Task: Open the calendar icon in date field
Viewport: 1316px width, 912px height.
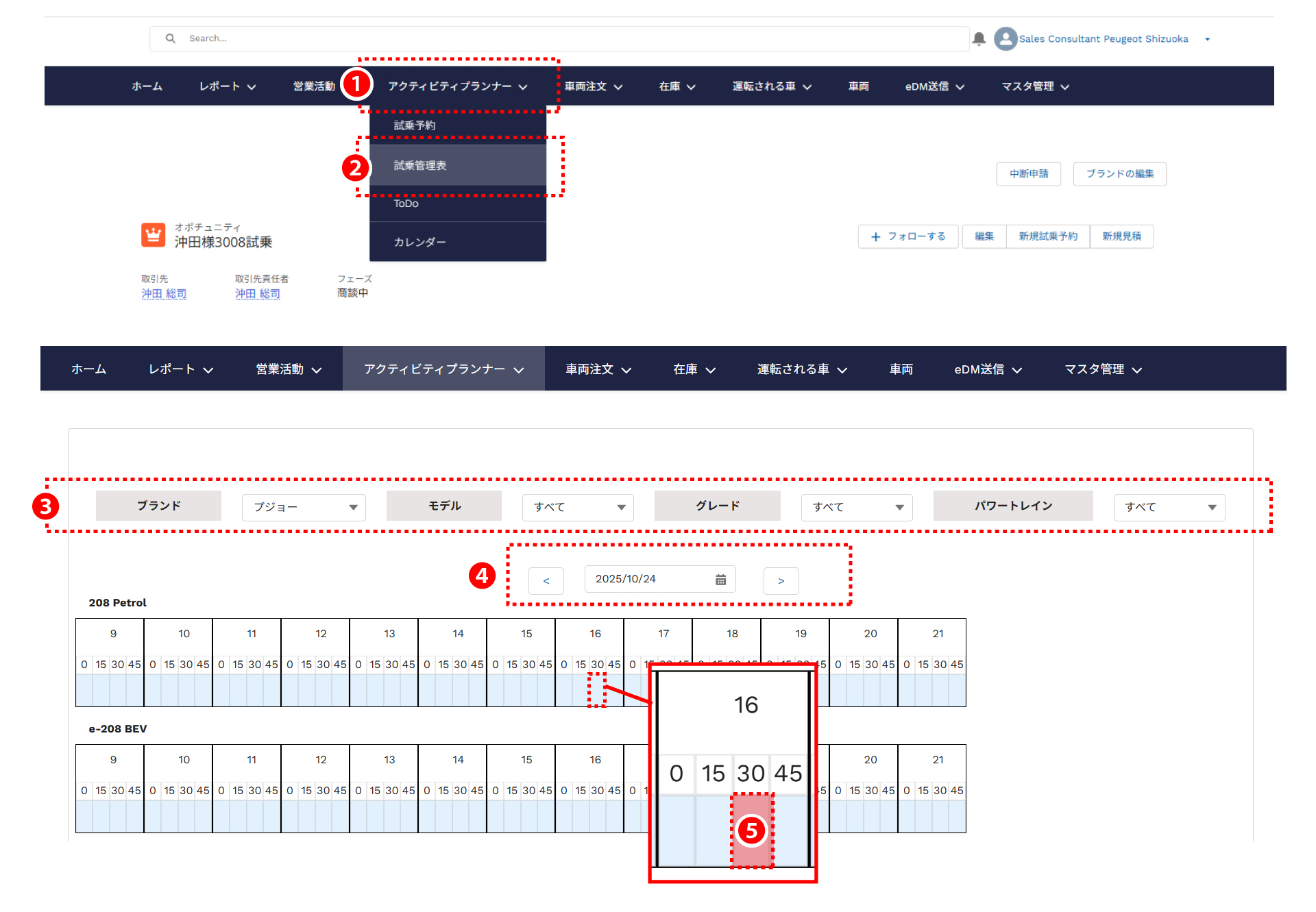Action: 720,580
